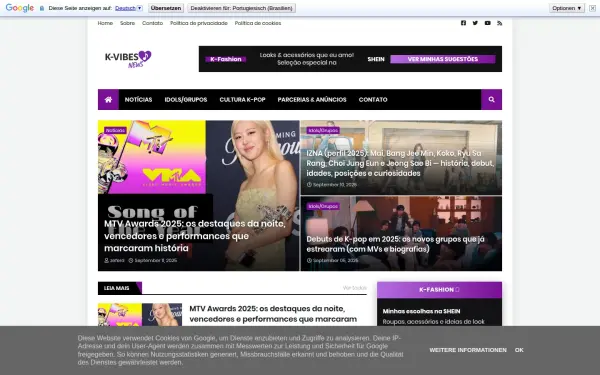Open the Deutsch language dropdown

coord(129,8)
